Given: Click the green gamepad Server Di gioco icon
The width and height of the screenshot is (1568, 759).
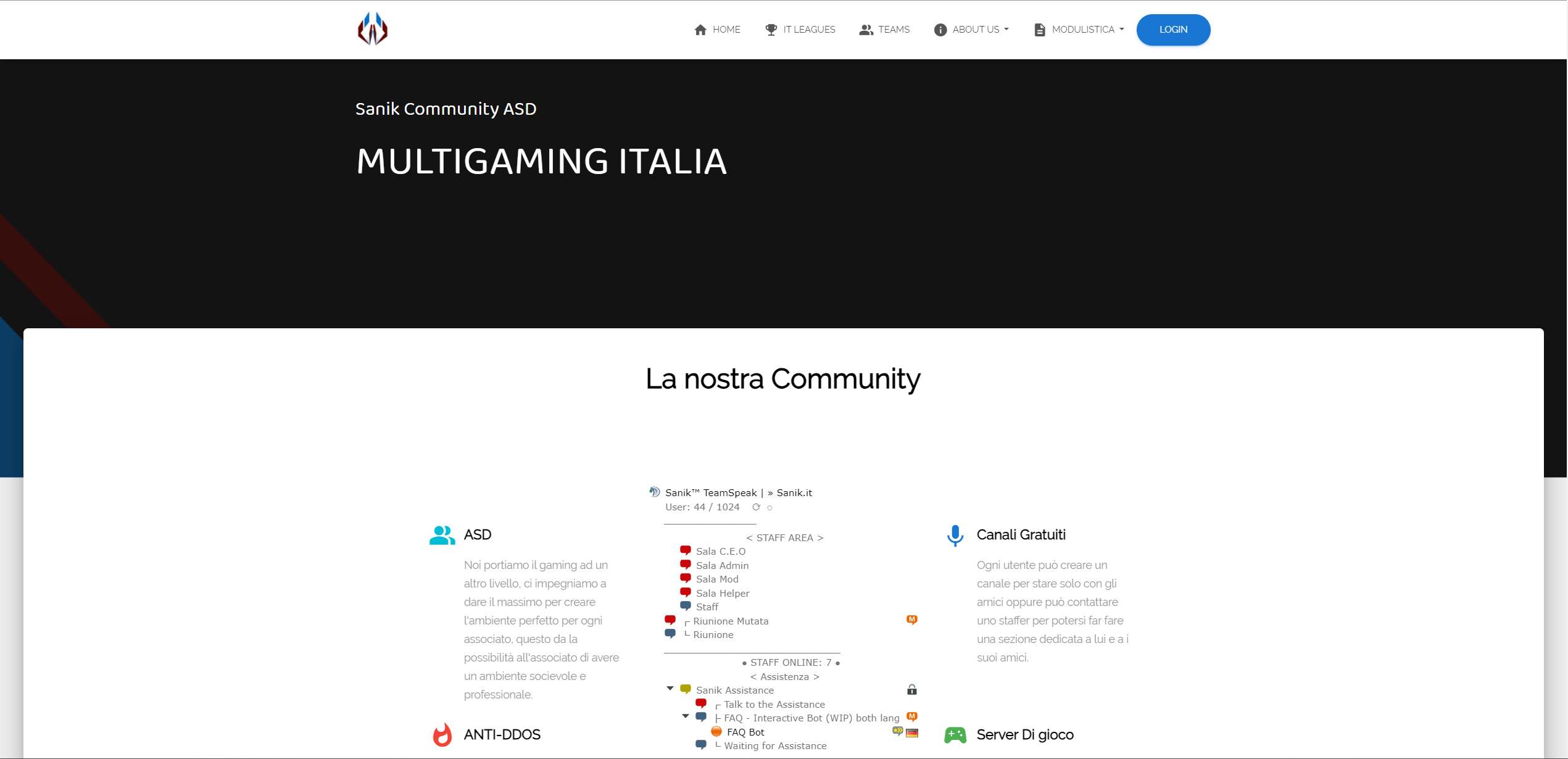Looking at the screenshot, I should coord(955,735).
